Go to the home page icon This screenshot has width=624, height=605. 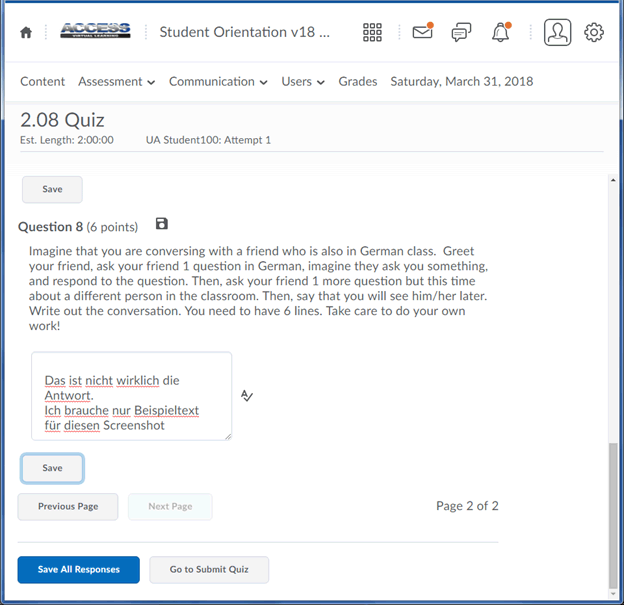(26, 33)
